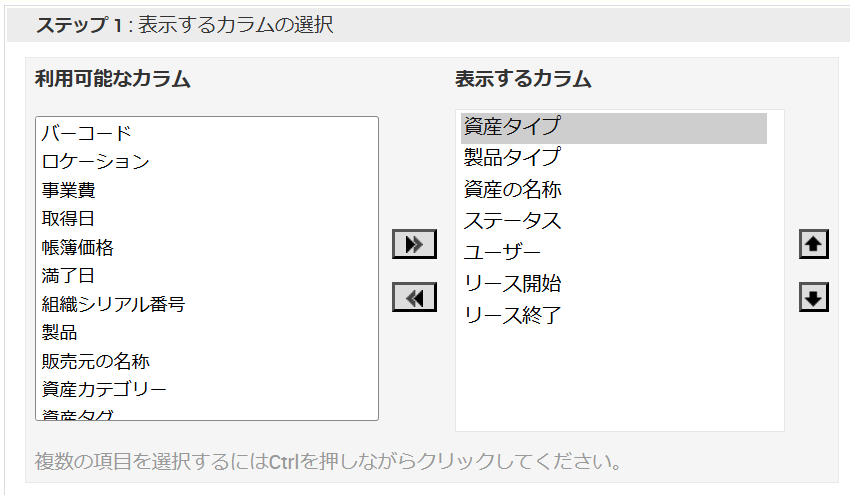
Task: Choose 製品タイプ in displayed columns
Action: [x=512, y=158]
